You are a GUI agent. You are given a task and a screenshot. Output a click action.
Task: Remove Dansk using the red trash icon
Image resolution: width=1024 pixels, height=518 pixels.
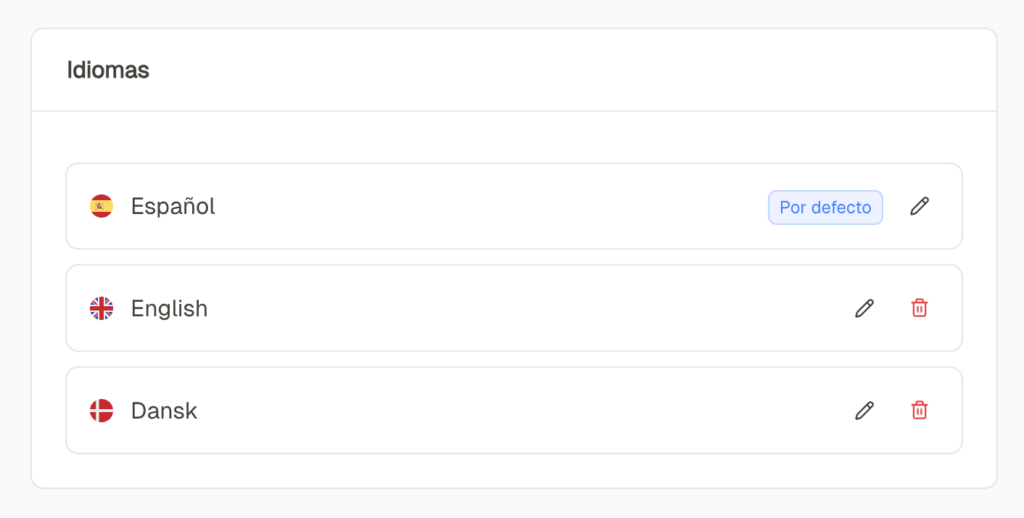pos(919,411)
